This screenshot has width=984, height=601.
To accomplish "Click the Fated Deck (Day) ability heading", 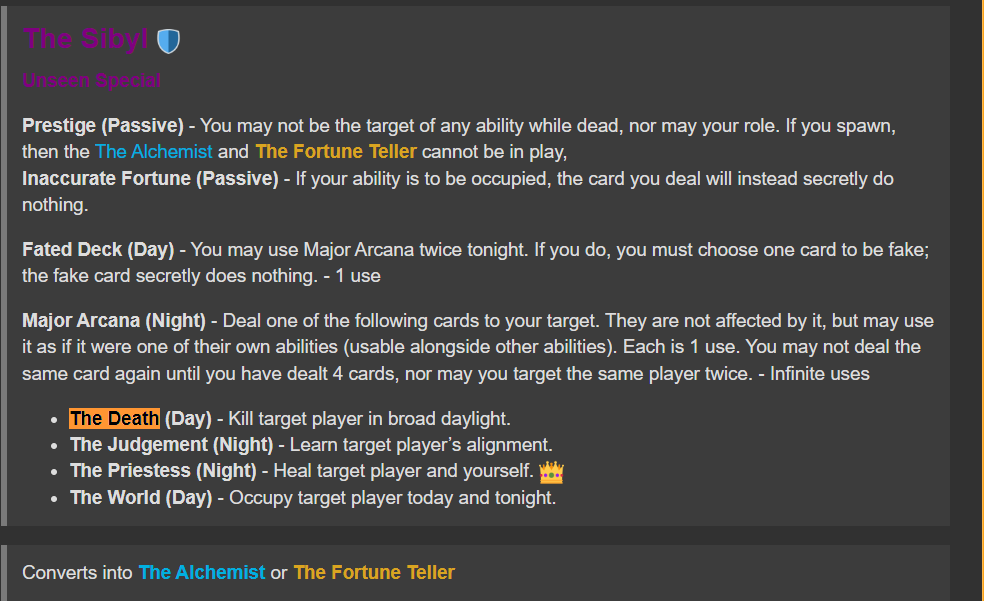I will click(x=98, y=250).
